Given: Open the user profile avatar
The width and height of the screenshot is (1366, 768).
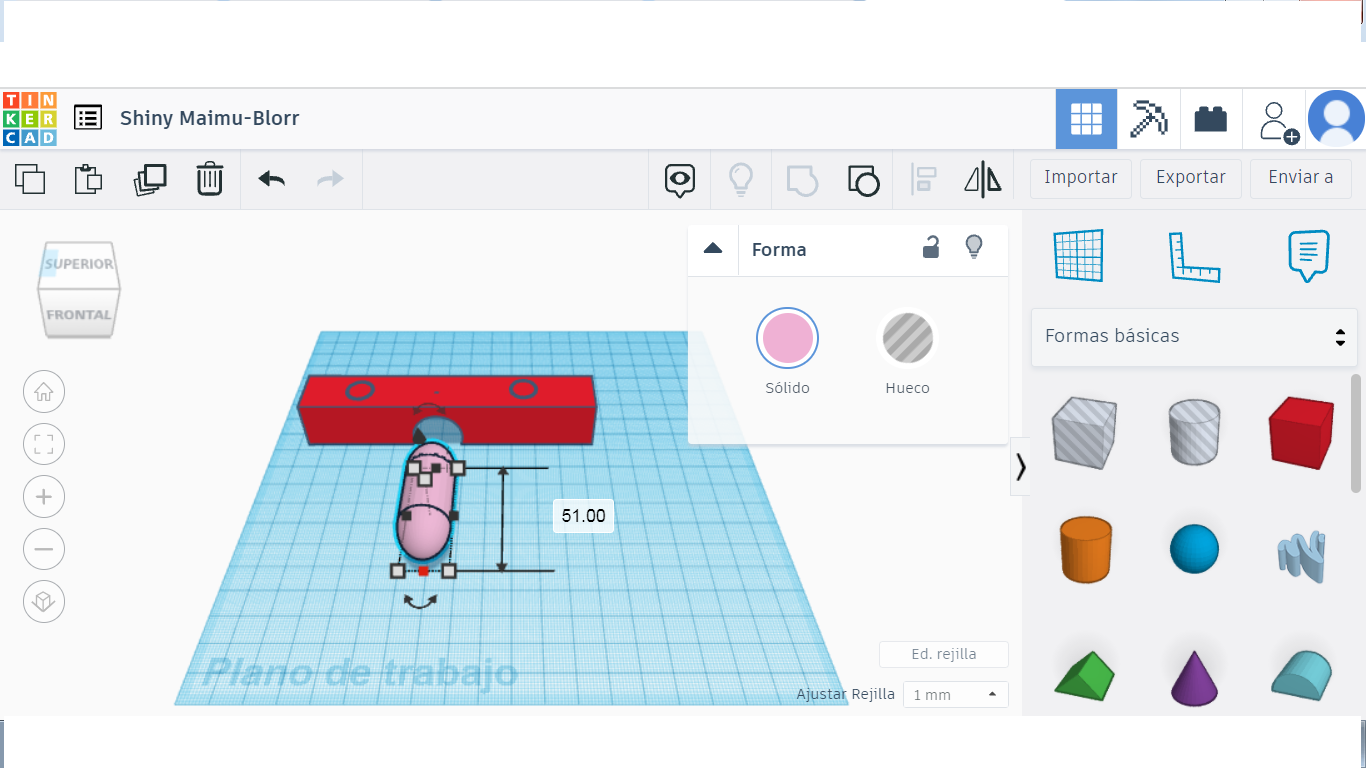Looking at the screenshot, I should click(x=1336, y=119).
